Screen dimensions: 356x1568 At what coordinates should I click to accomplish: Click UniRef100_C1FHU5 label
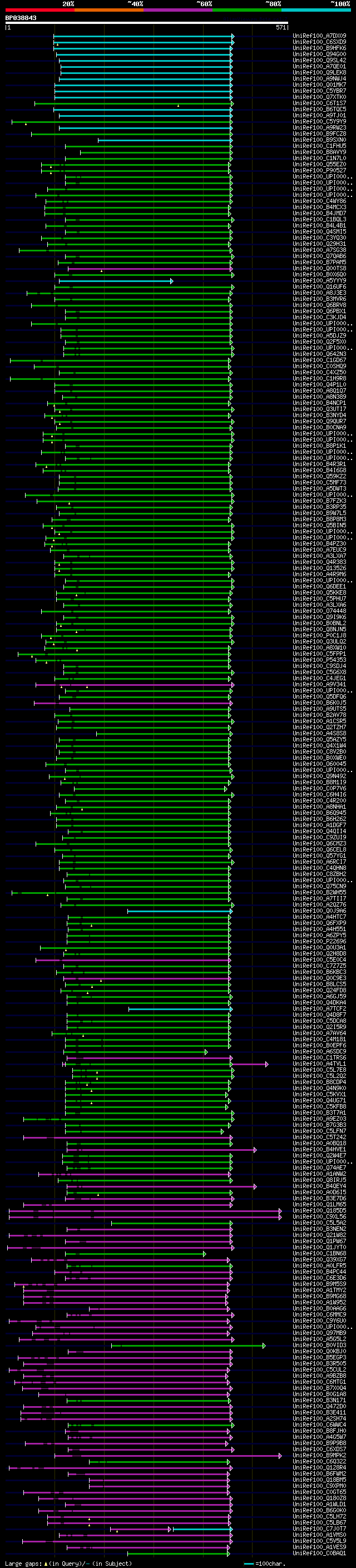[319, 146]
